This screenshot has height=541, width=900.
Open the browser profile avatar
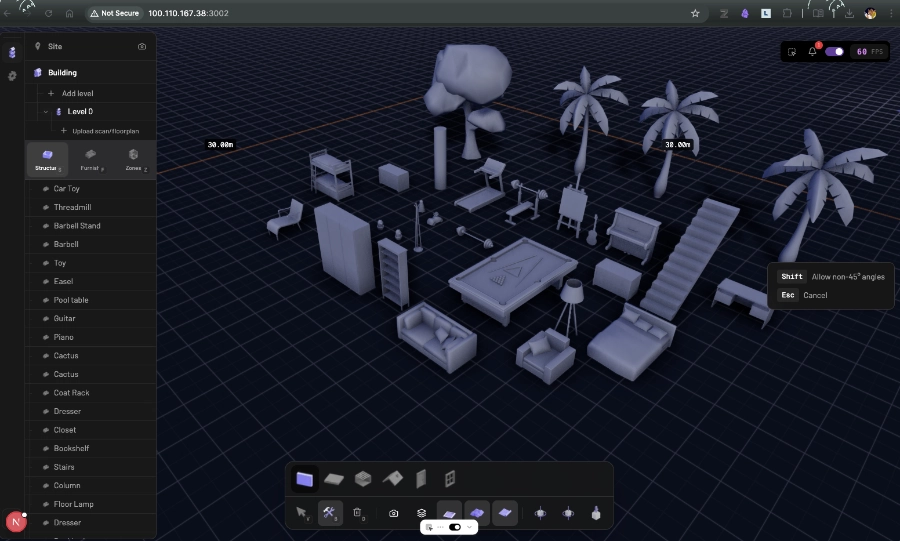[x=871, y=13]
